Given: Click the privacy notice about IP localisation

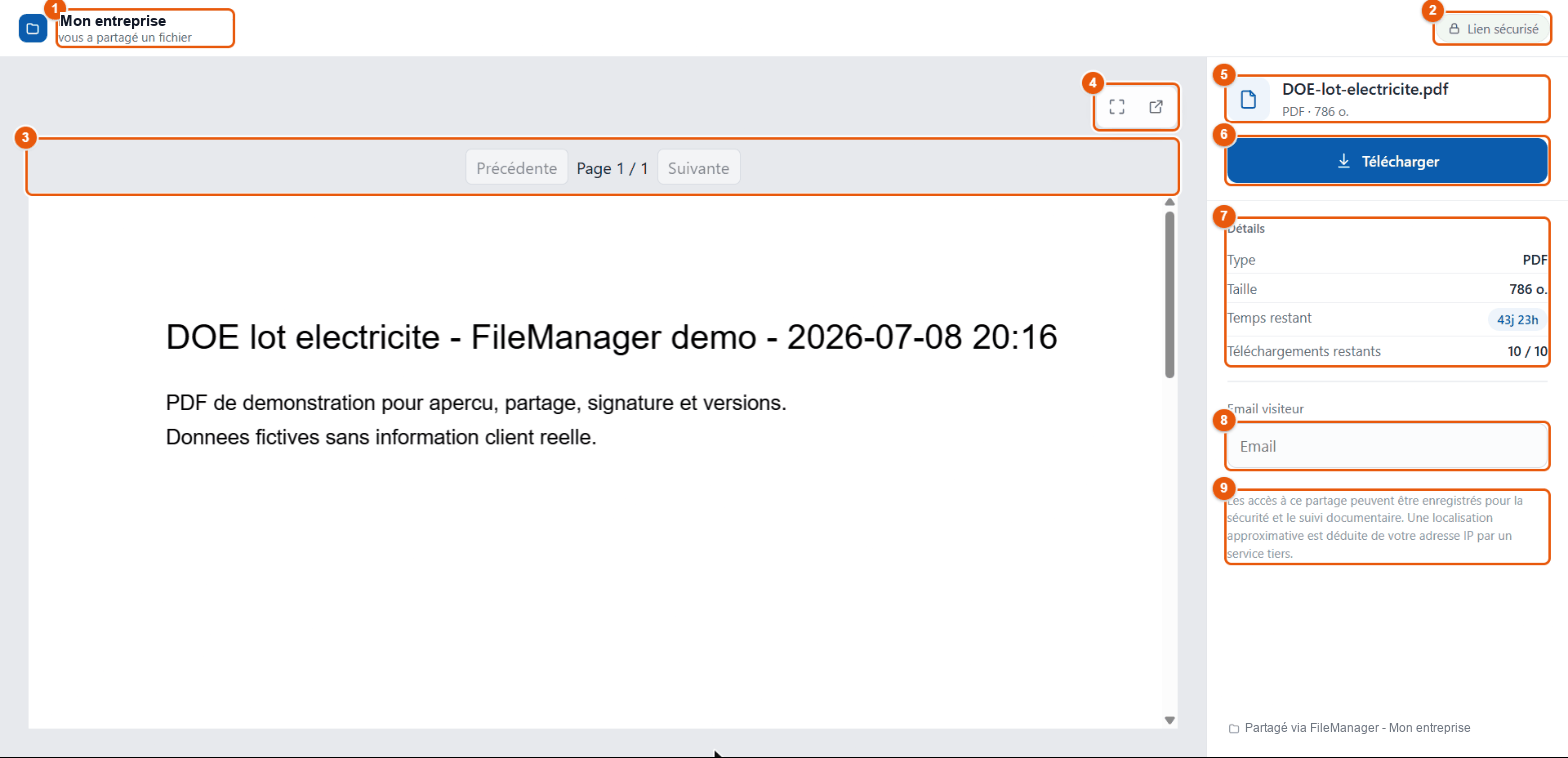Looking at the screenshot, I should tap(1375, 527).
